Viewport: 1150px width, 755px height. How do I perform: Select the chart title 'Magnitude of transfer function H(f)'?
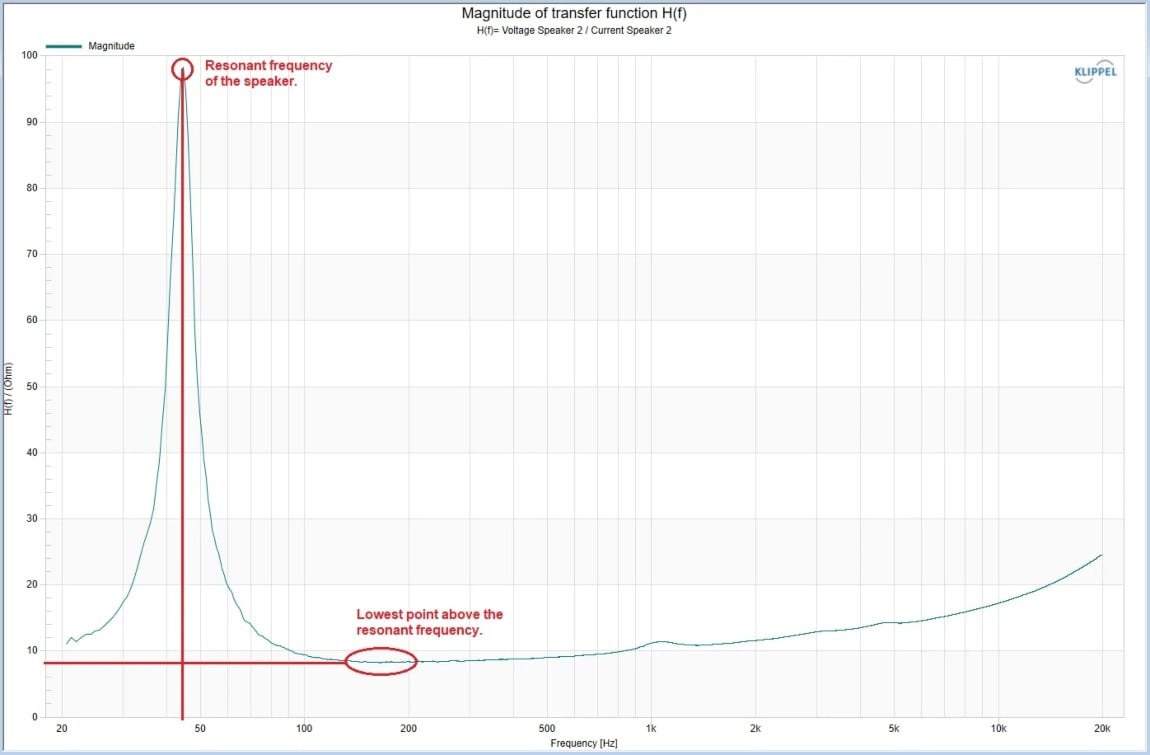tap(574, 13)
